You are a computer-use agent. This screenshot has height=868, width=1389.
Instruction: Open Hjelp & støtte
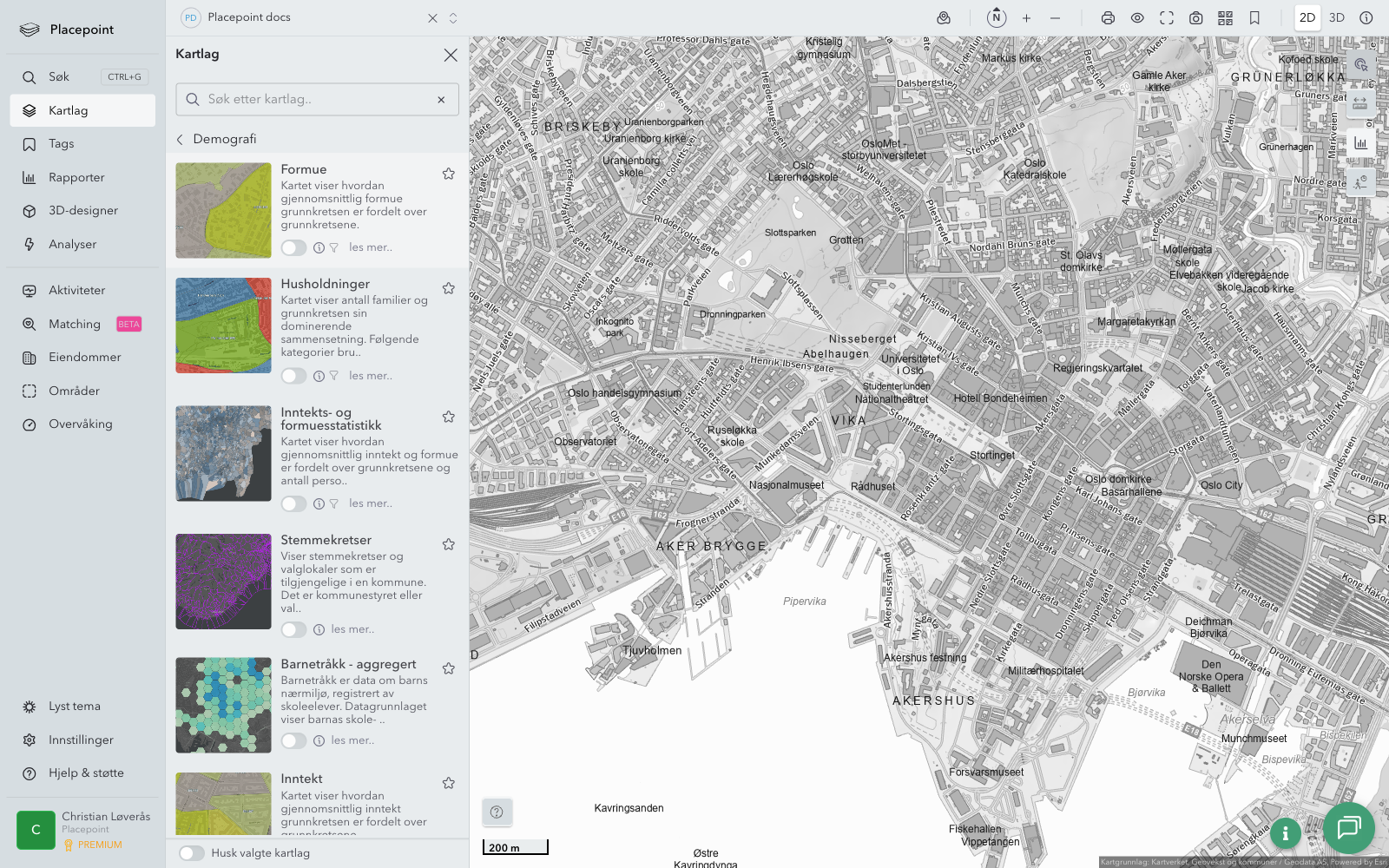[85, 773]
